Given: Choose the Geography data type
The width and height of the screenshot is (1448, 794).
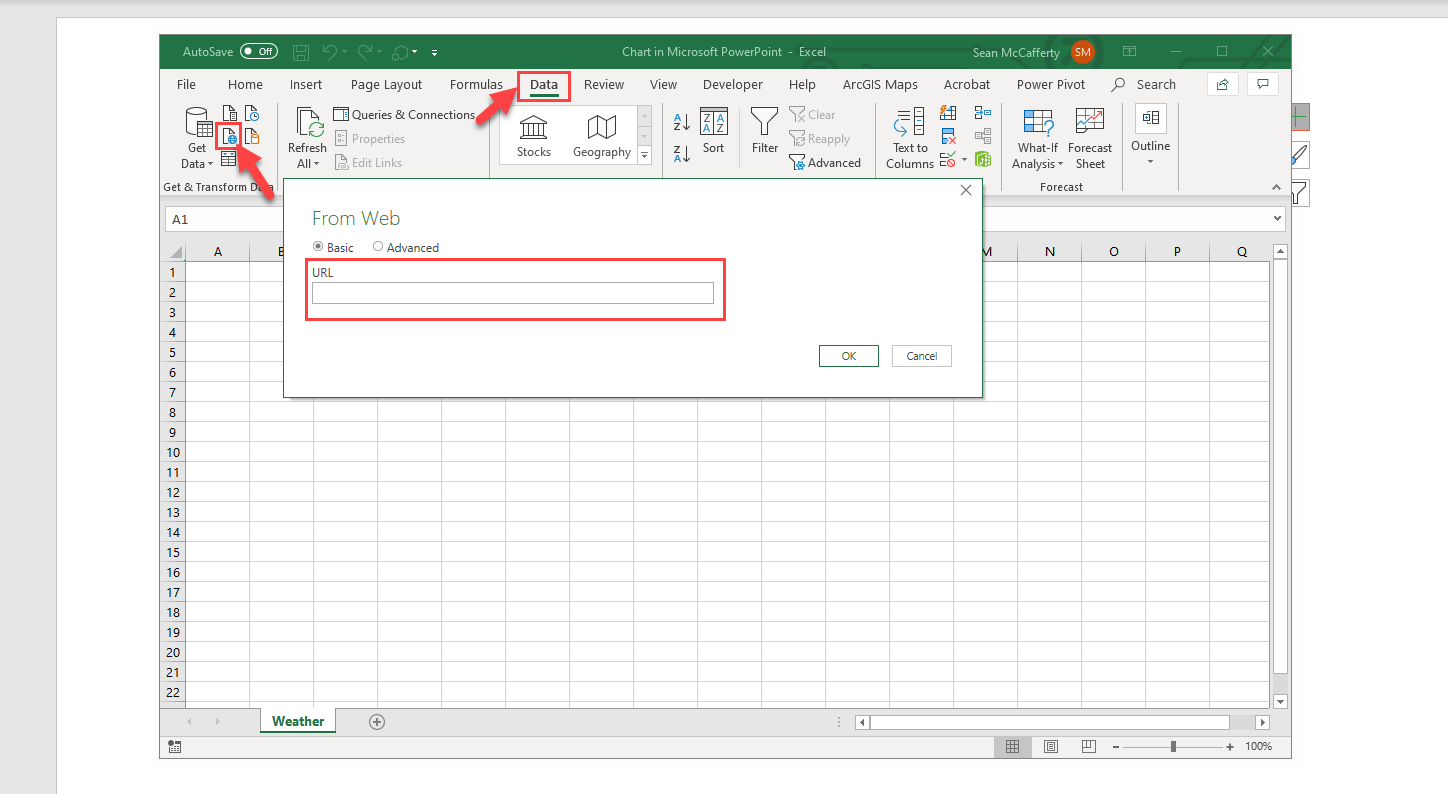Looking at the screenshot, I should click(601, 136).
